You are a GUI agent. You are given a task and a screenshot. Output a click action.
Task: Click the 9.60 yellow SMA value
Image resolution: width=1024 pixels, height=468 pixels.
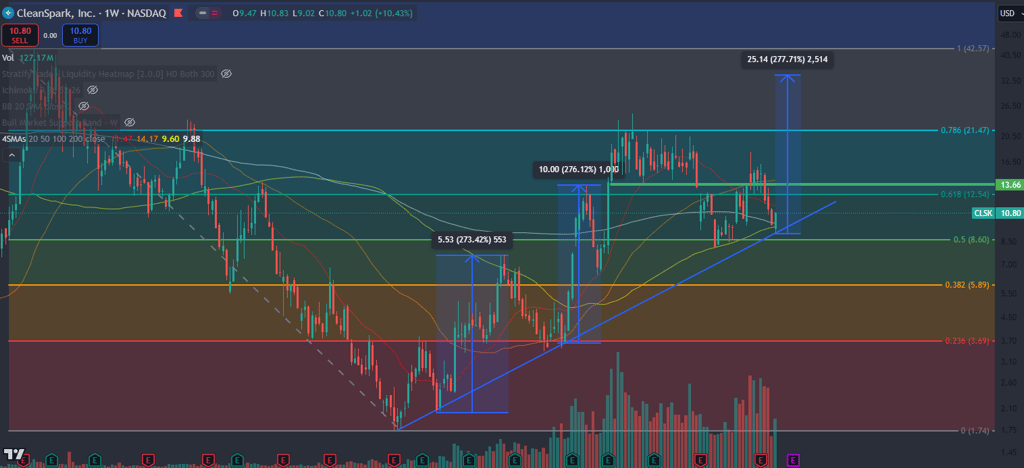pos(170,138)
